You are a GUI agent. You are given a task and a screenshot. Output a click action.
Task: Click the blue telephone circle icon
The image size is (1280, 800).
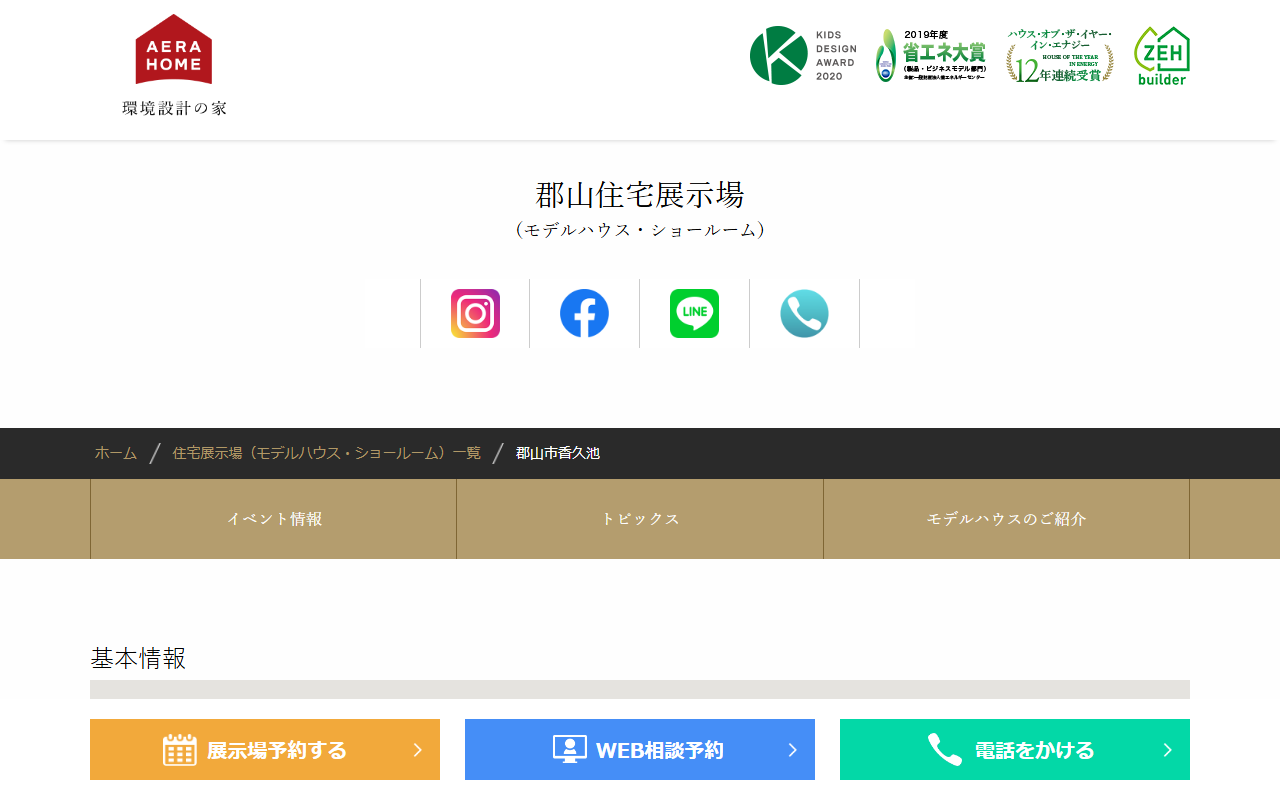(x=804, y=313)
